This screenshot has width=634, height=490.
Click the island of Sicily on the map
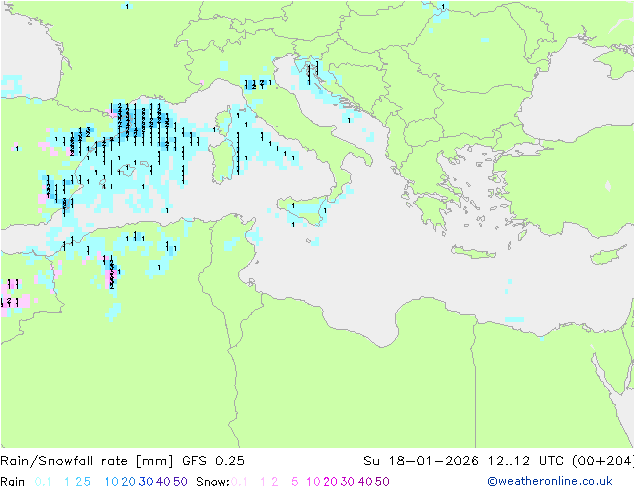click(306, 211)
